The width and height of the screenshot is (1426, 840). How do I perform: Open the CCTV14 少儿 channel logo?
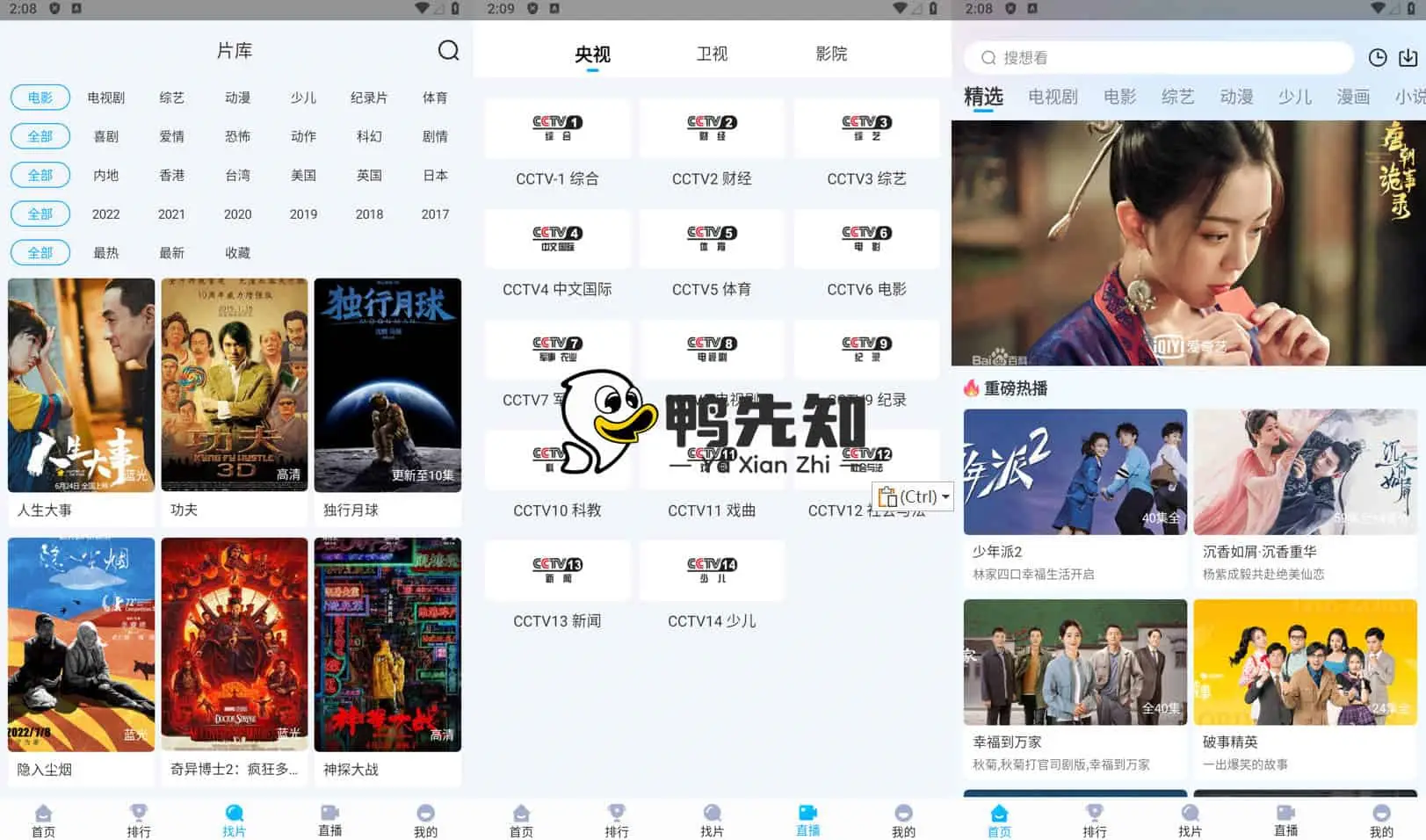(712, 569)
